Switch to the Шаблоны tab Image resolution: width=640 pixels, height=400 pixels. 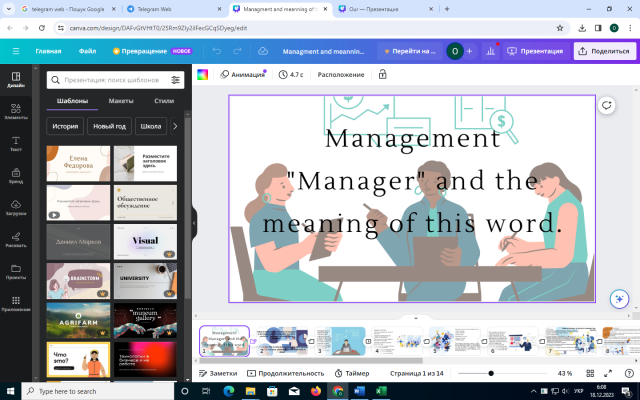[x=72, y=101]
